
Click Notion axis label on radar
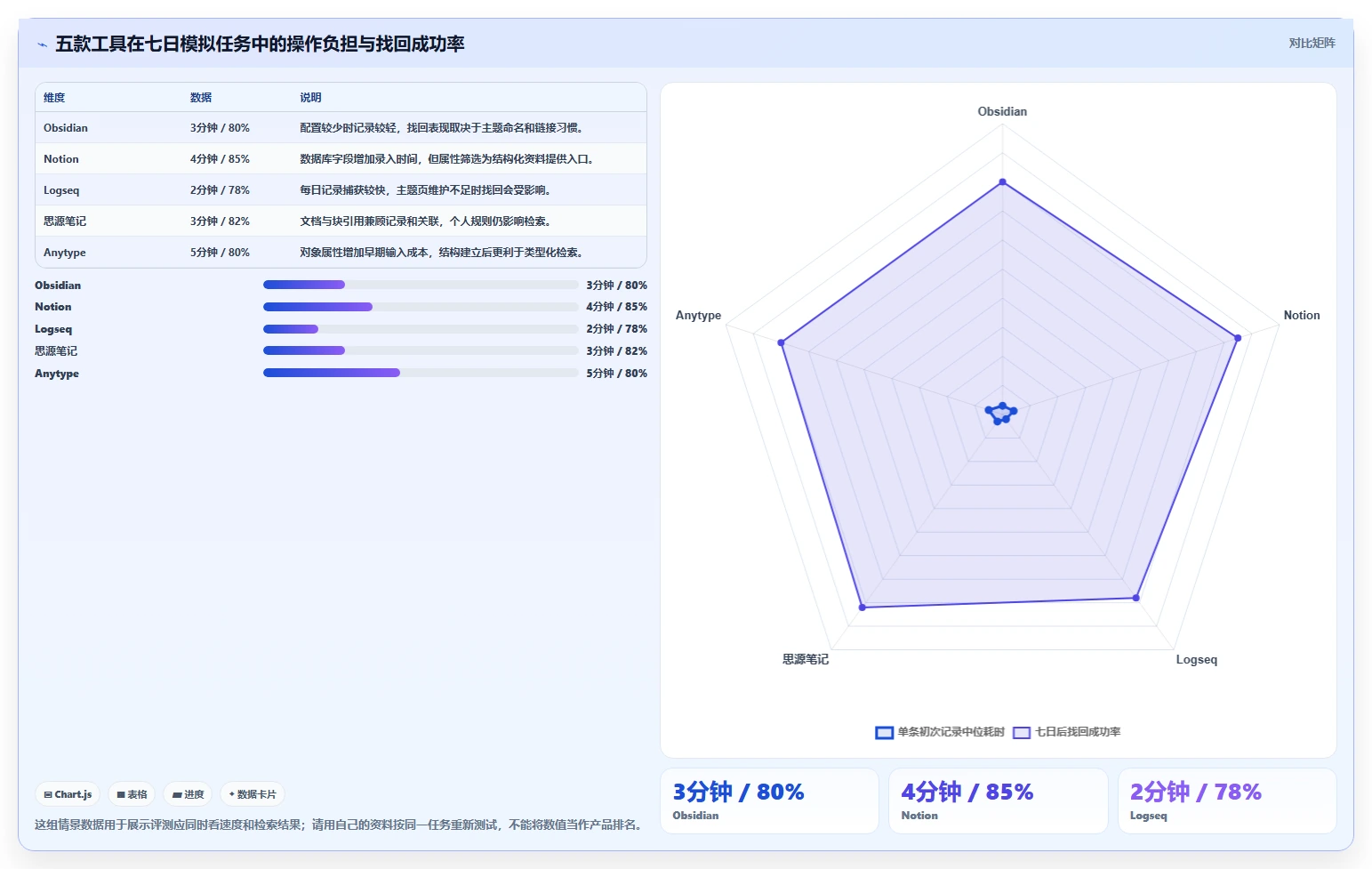pos(1301,316)
